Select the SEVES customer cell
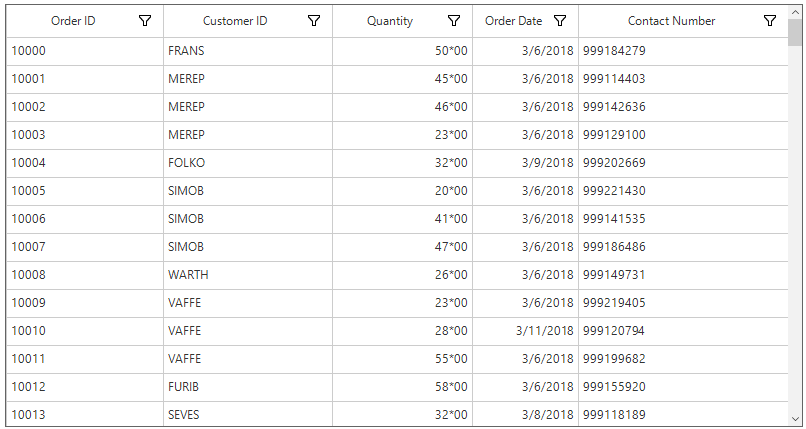The width and height of the screenshot is (806, 429). point(248,414)
